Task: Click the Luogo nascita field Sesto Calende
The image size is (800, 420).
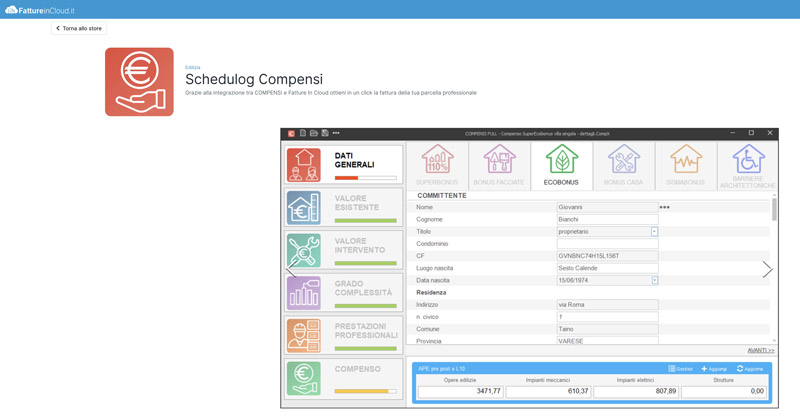Action: pyautogui.click(x=607, y=268)
